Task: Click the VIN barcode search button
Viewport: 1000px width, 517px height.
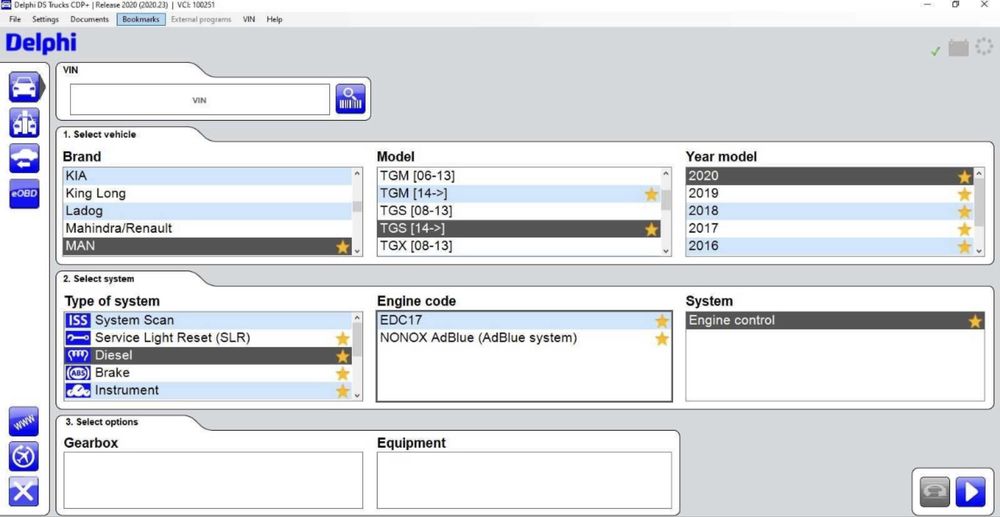Action: [351, 99]
